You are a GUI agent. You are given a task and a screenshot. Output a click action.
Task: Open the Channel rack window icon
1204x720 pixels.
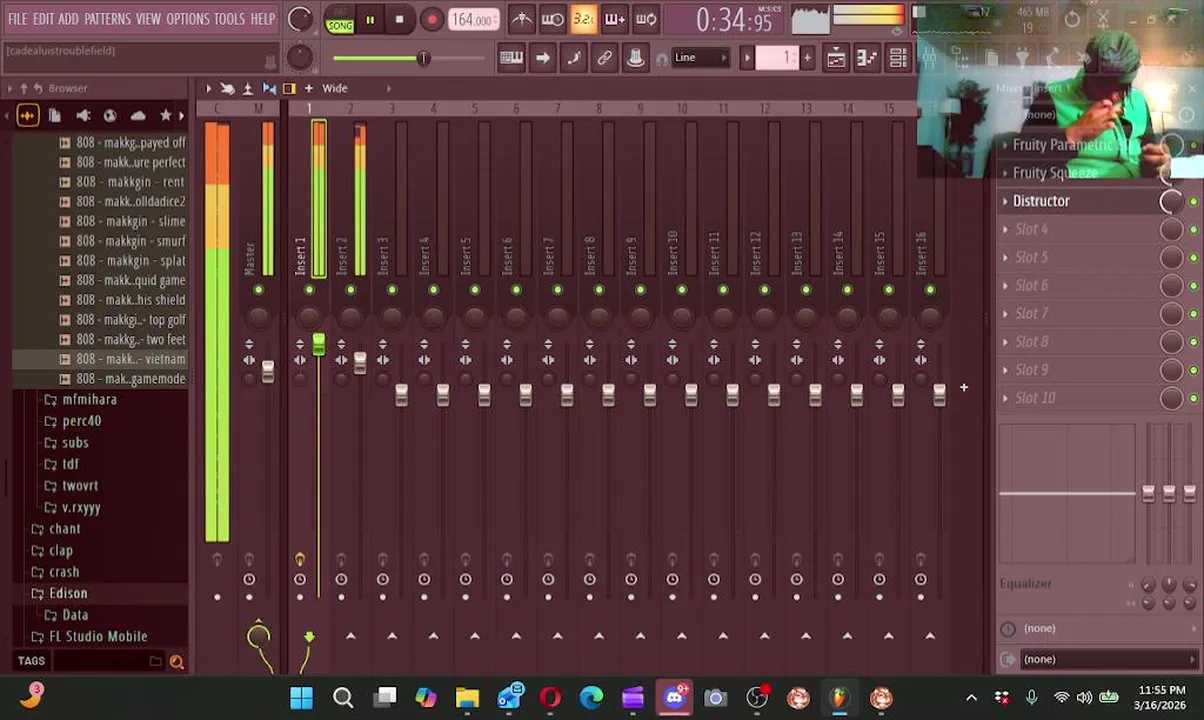[898, 58]
